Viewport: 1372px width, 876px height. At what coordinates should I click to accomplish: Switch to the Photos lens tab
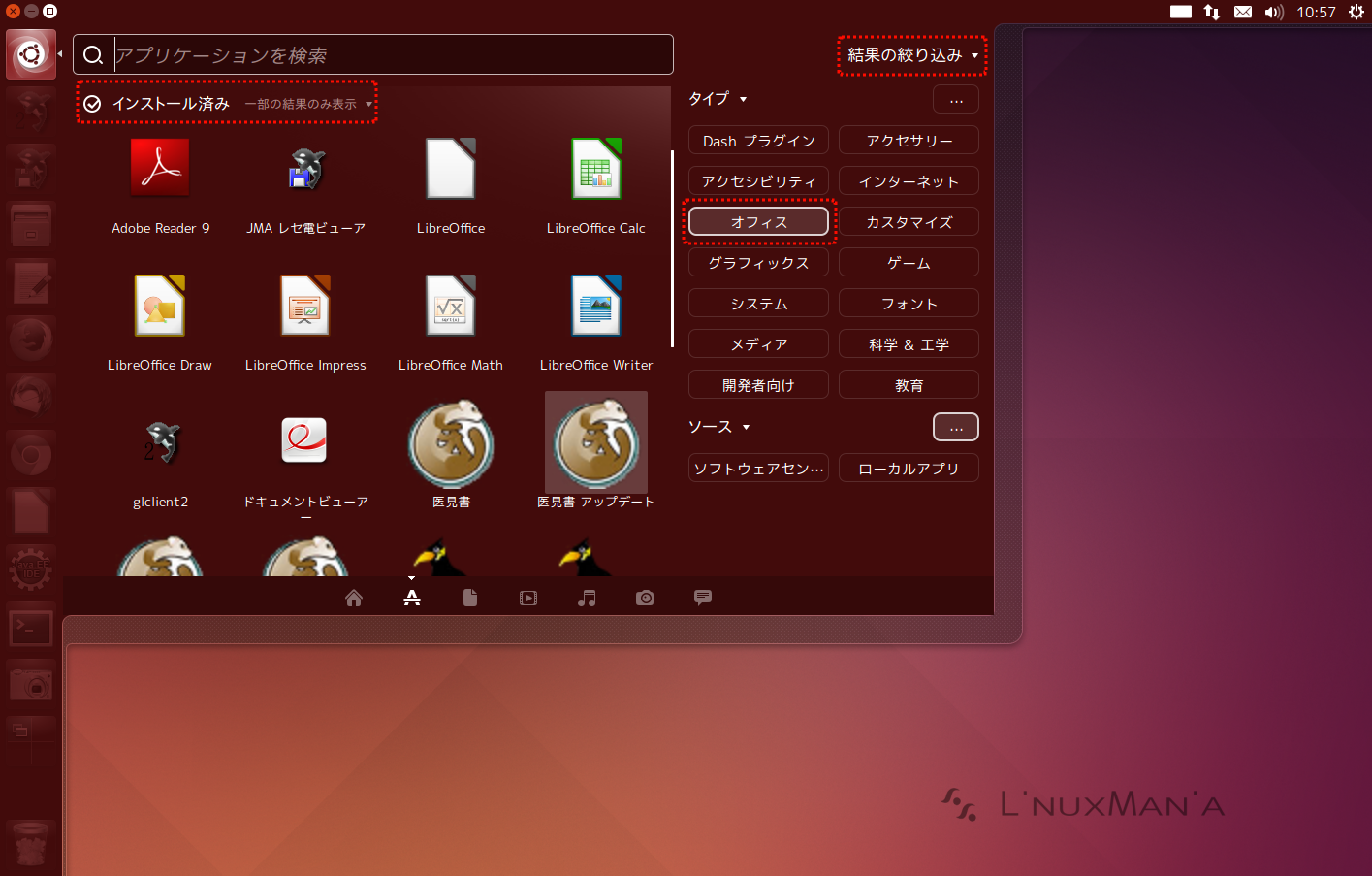pos(645,598)
